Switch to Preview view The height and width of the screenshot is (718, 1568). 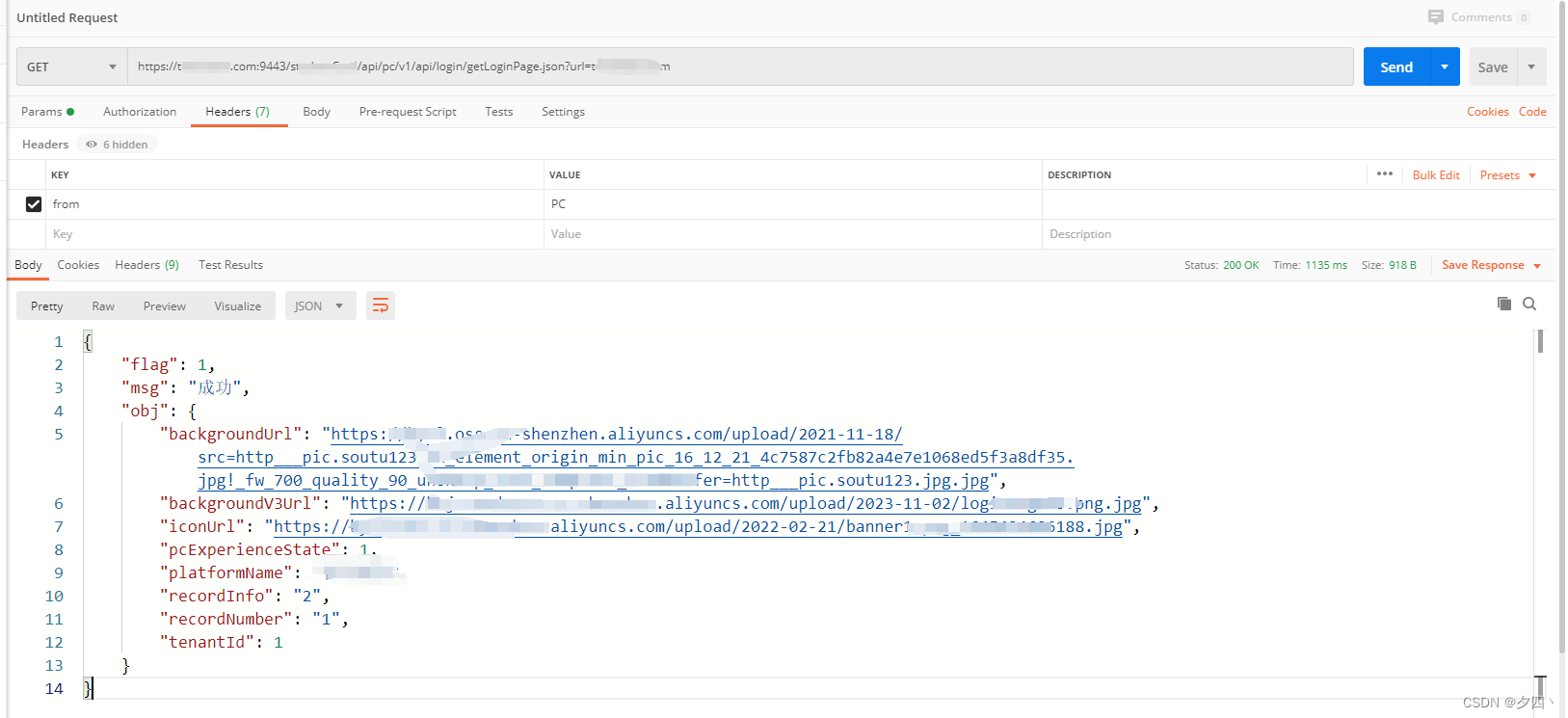tap(165, 306)
